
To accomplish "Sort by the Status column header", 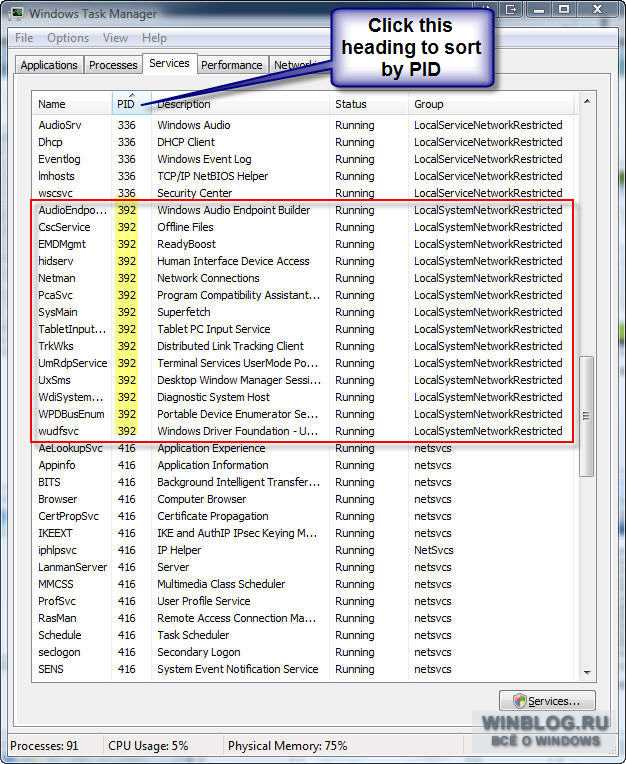I will tap(369, 104).
